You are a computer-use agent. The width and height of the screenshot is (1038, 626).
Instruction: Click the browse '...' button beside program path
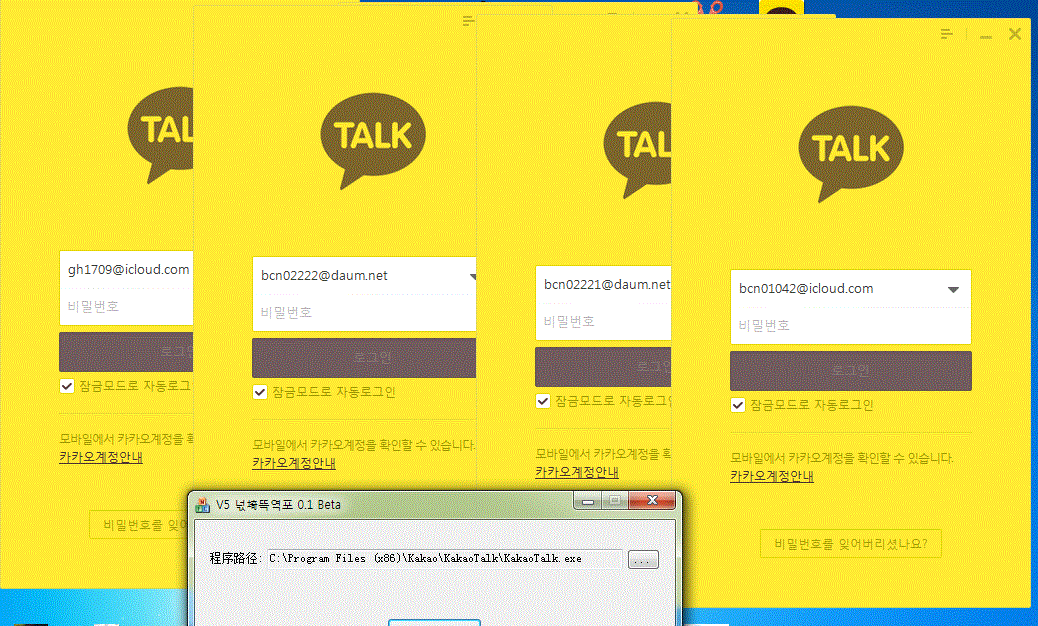pos(643,560)
